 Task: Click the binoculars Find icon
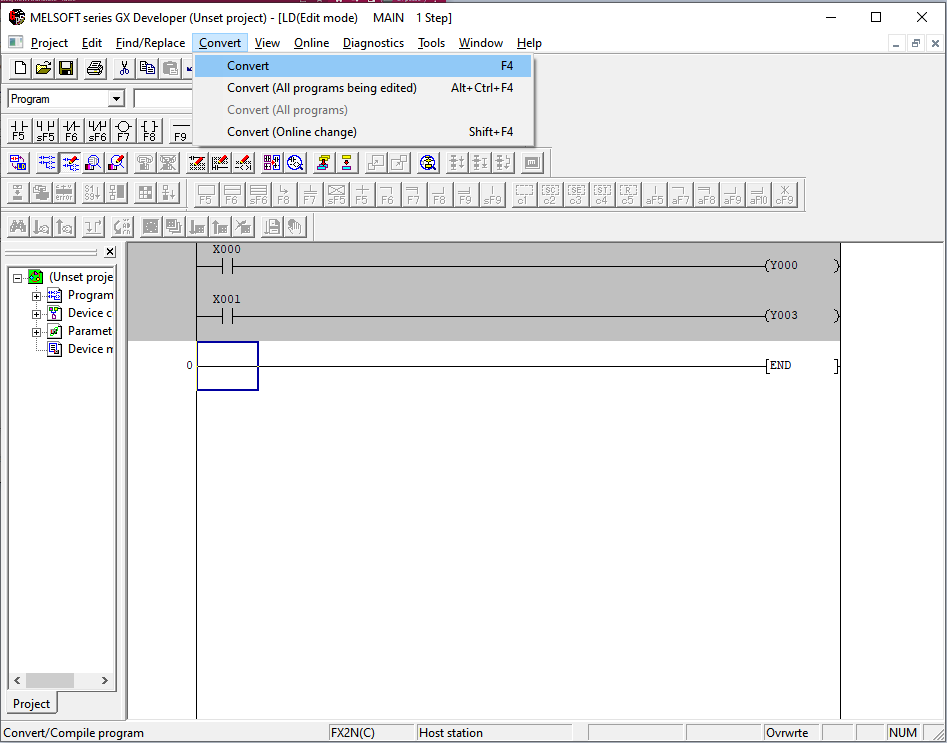[x=18, y=227]
